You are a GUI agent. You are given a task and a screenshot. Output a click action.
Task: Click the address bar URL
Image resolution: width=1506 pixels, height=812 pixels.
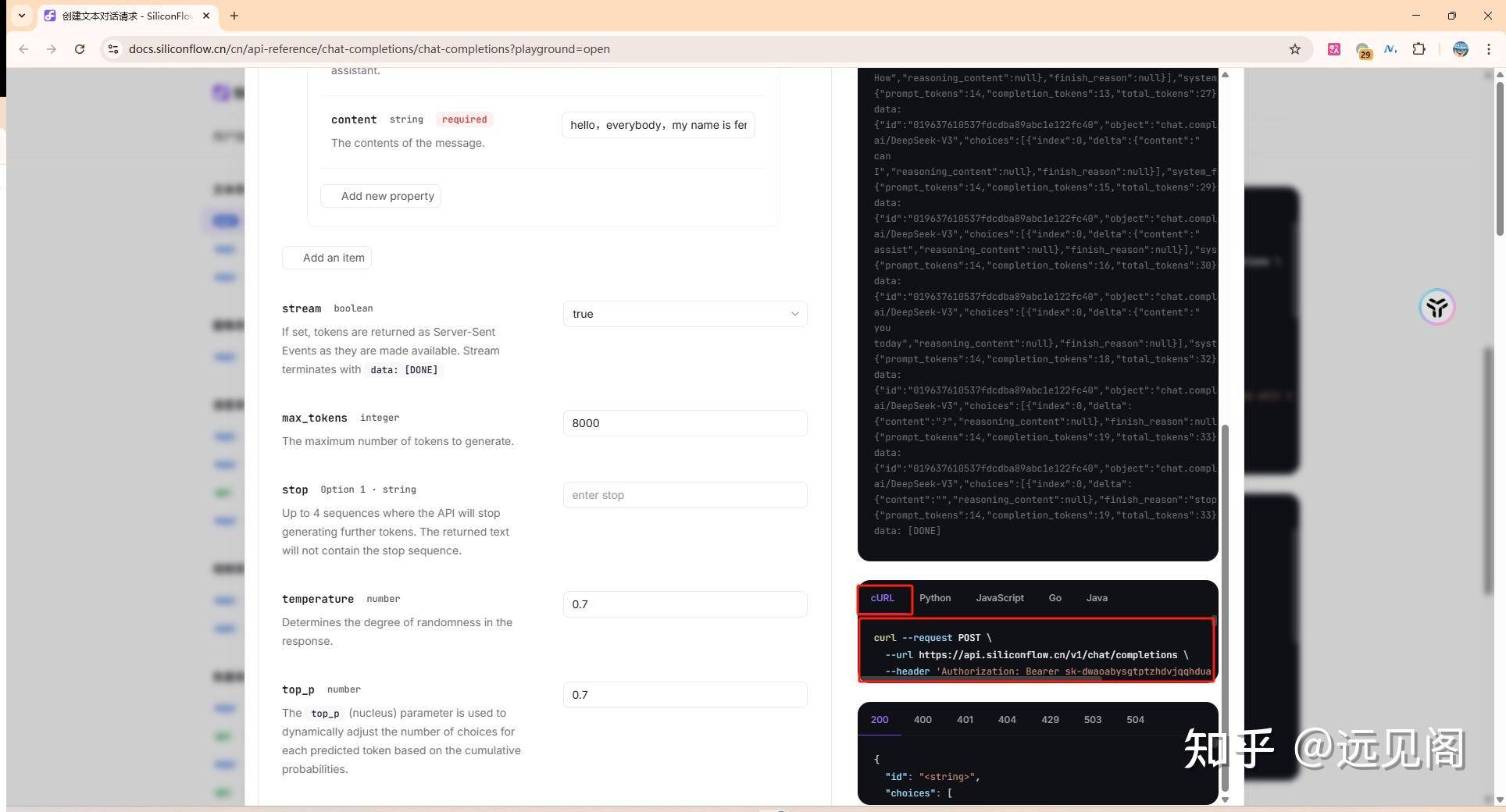[369, 49]
